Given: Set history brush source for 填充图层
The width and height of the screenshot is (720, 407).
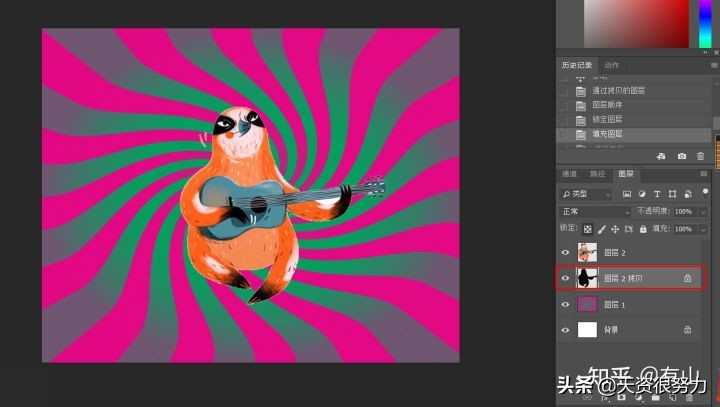Looking at the screenshot, I should [564, 135].
